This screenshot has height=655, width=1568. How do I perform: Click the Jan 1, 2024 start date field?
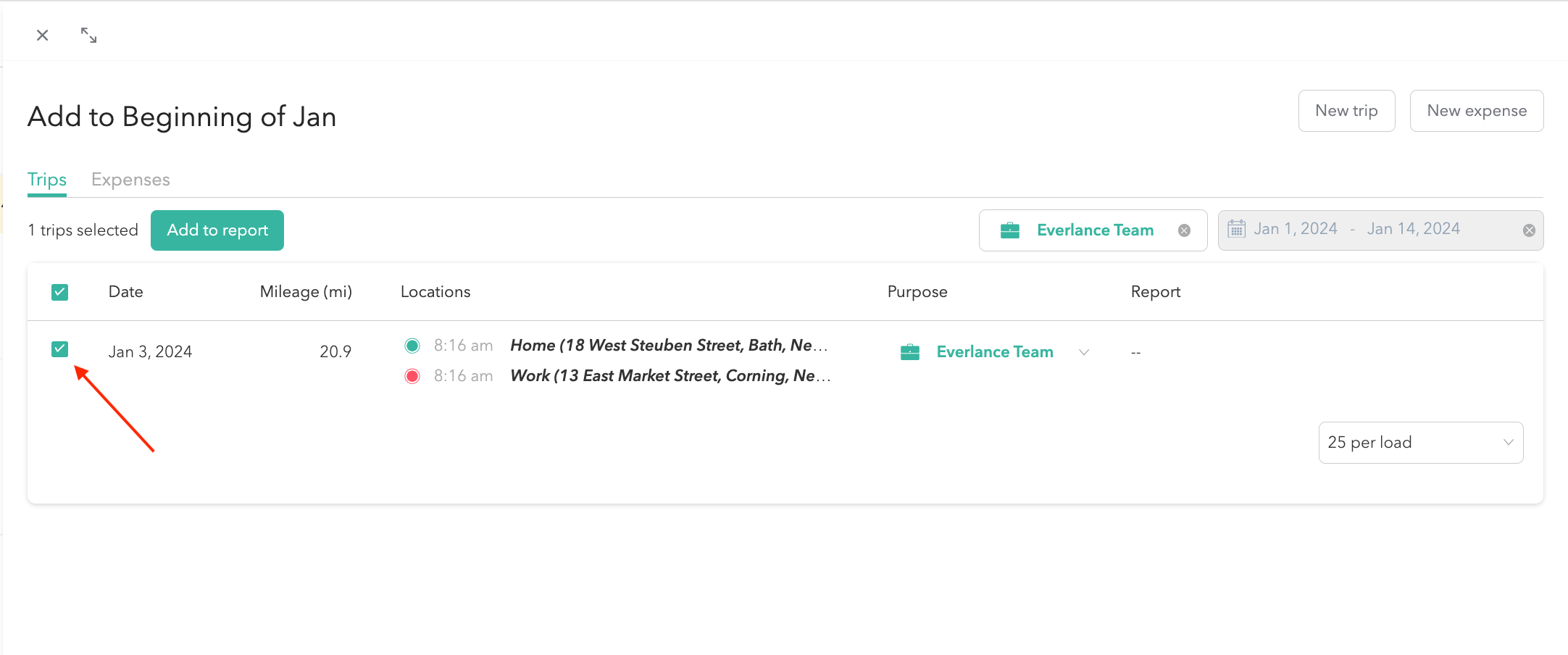(1296, 229)
